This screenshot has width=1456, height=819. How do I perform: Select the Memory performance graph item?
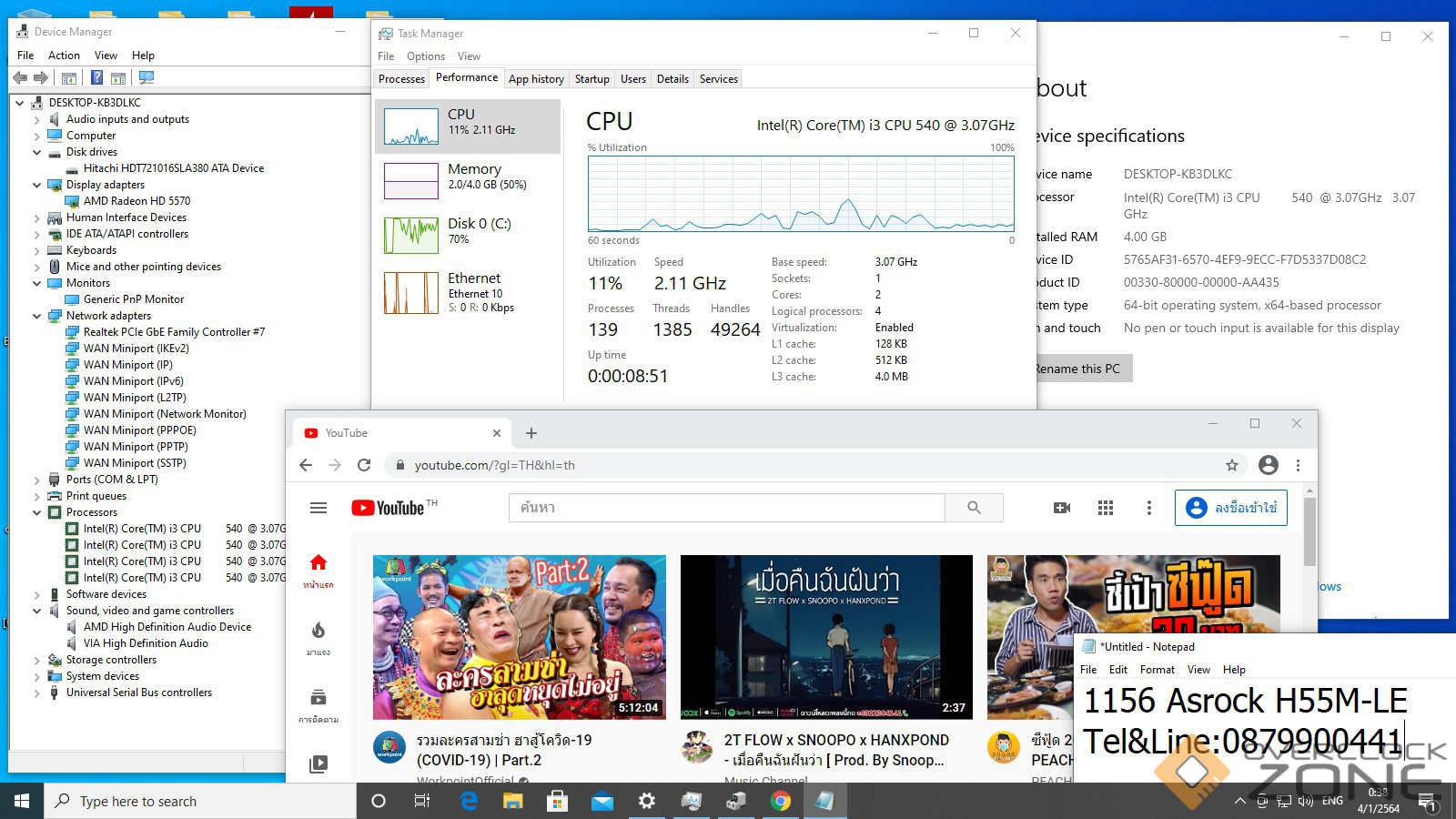pyautogui.click(x=468, y=180)
